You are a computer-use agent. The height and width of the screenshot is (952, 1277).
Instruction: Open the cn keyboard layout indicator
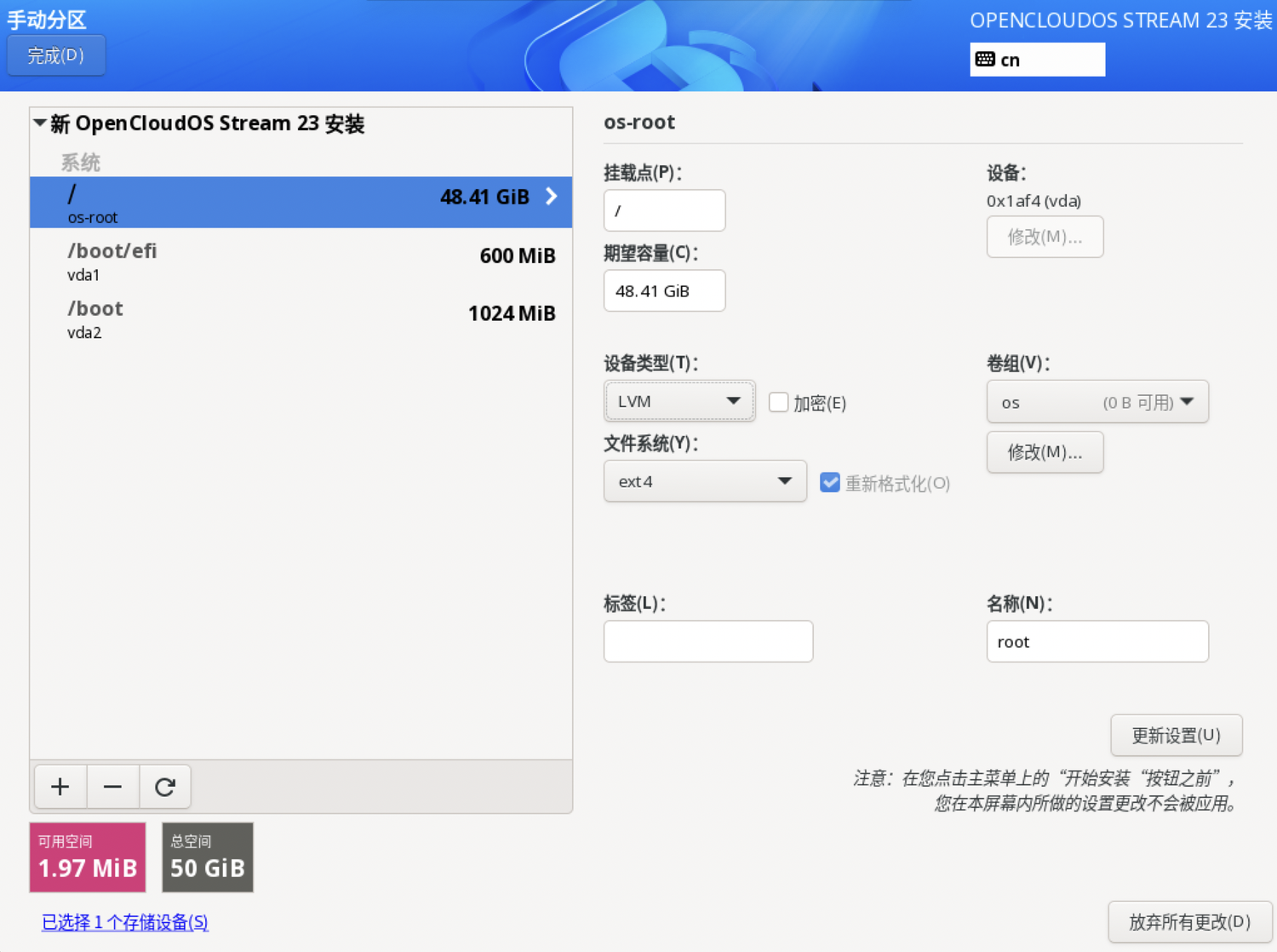coord(1037,60)
